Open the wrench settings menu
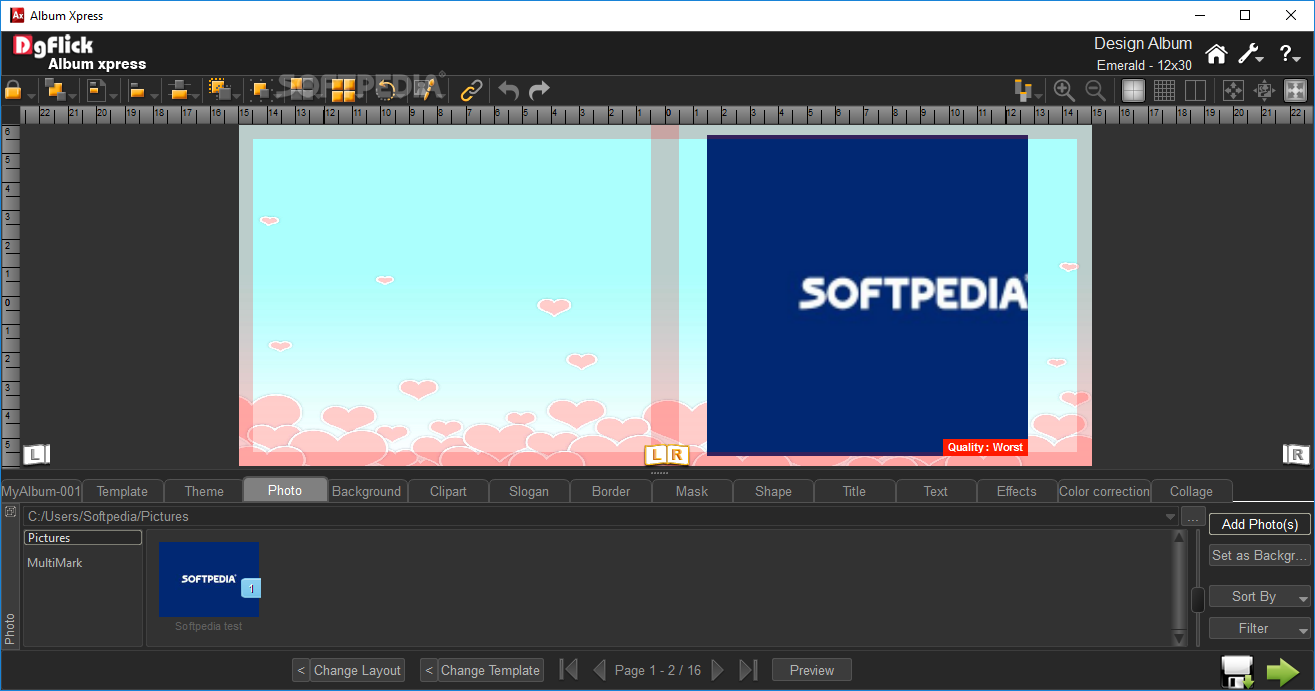Viewport: 1315px width, 691px height. tap(1250, 54)
